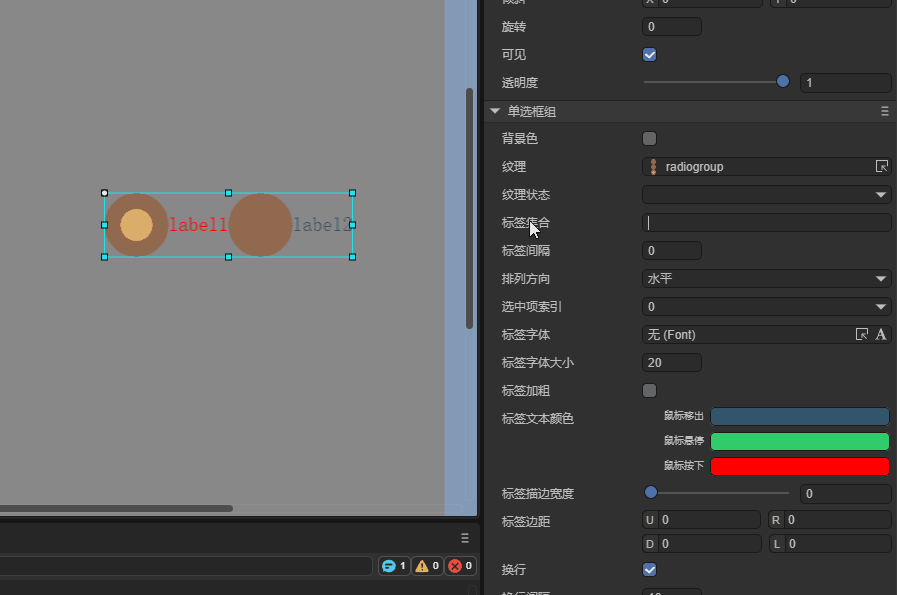Disable the 换行 wrap checkbox

tap(650, 569)
